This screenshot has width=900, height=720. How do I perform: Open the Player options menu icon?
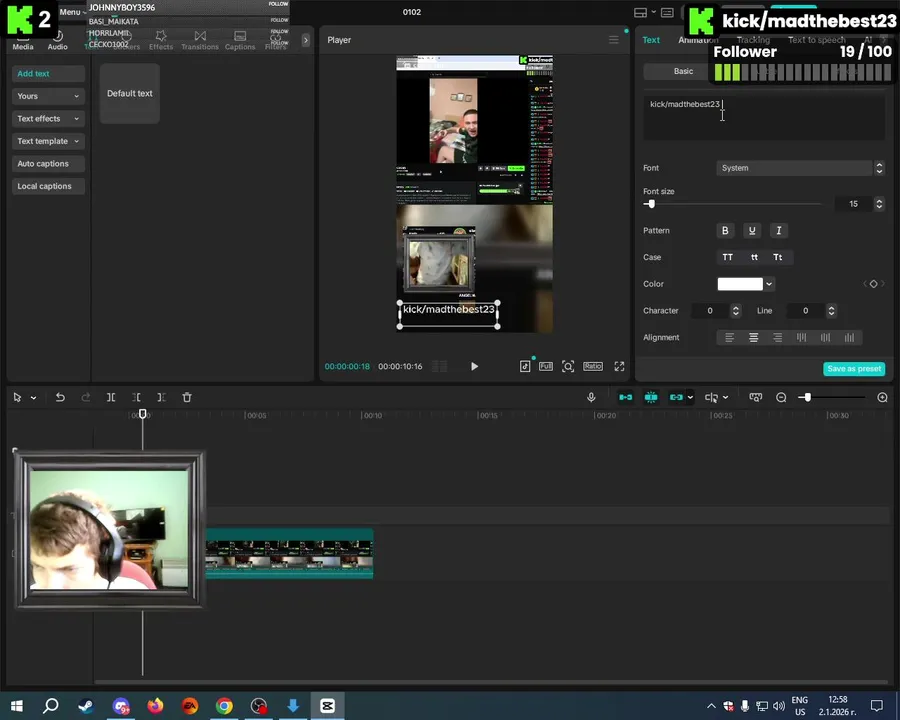click(x=614, y=40)
